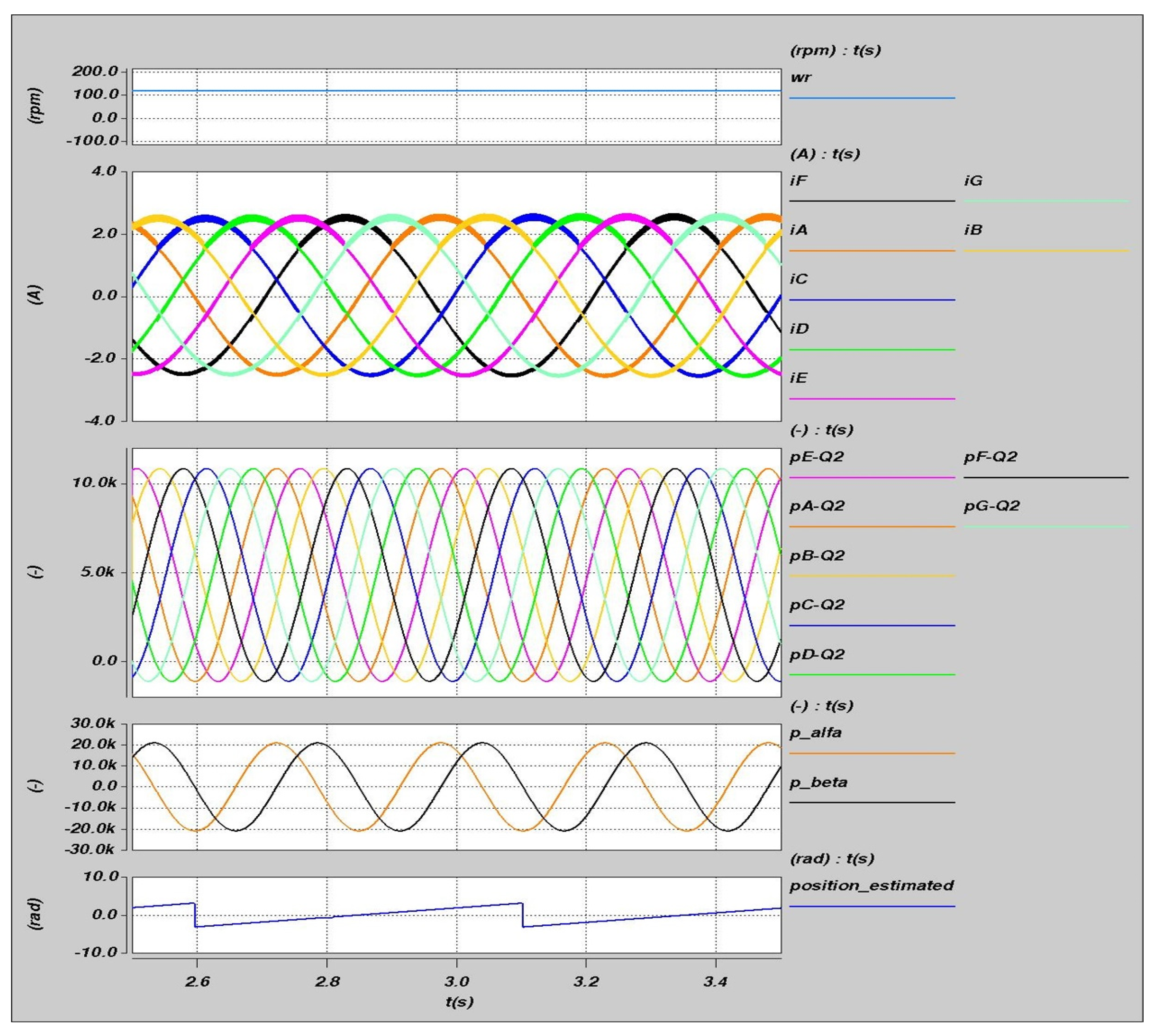Select the iF current legend label

click(798, 181)
